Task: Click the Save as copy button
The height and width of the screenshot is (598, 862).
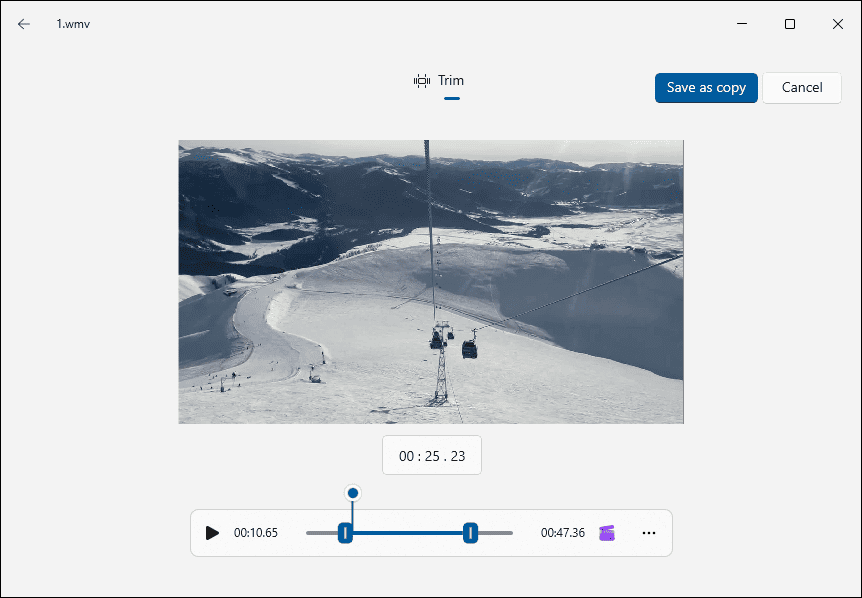Action: [706, 88]
